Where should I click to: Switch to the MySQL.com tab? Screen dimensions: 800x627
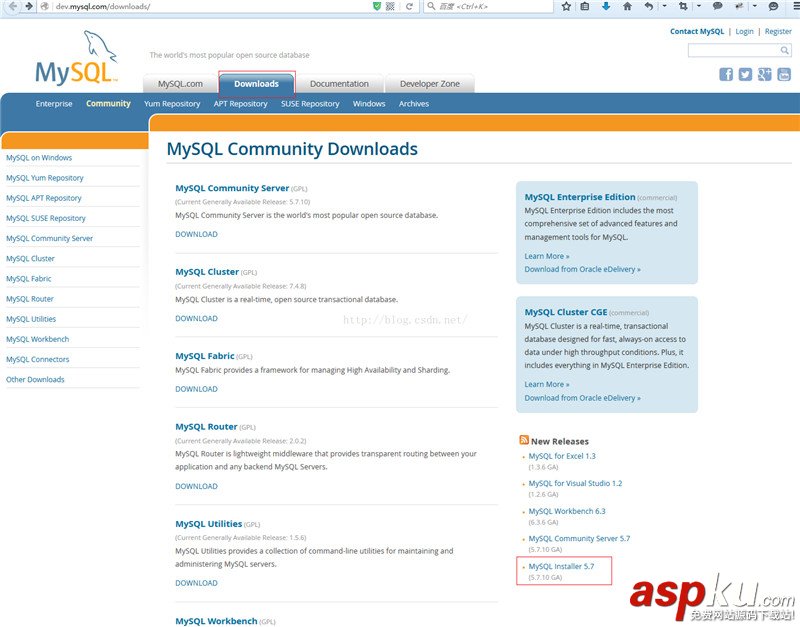pyautogui.click(x=180, y=84)
